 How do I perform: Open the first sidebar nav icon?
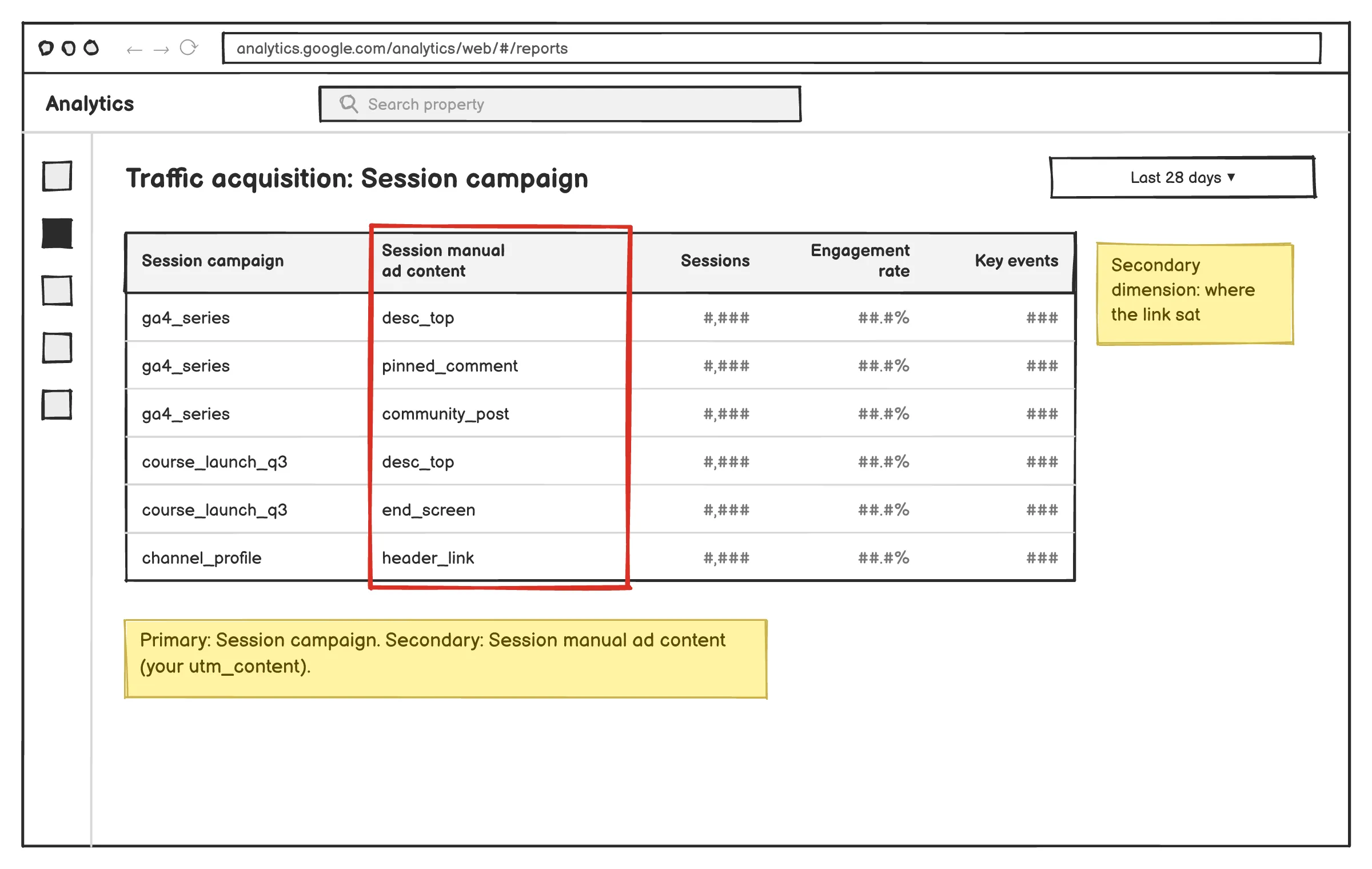[x=57, y=176]
